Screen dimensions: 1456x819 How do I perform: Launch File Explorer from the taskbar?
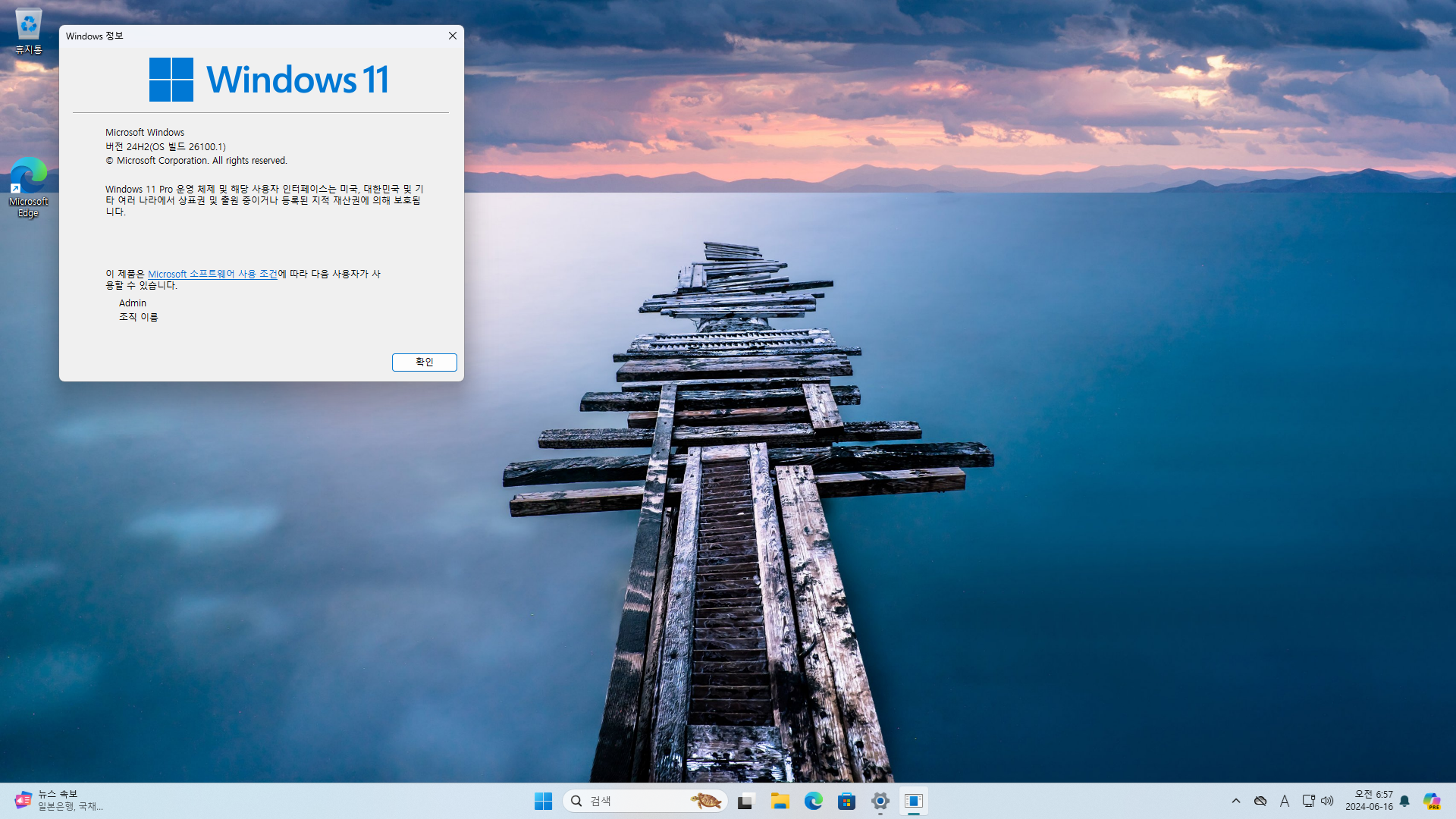click(x=780, y=801)
